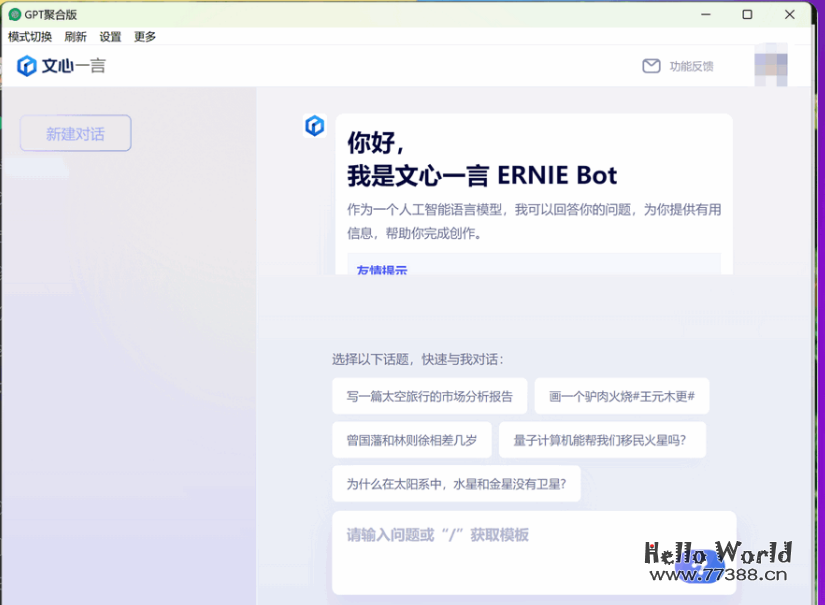The height and width of the screenshot is (605, 825).
Task: Open the 友情提示 link
Action: pyautogui.click(x=381, y=271)
